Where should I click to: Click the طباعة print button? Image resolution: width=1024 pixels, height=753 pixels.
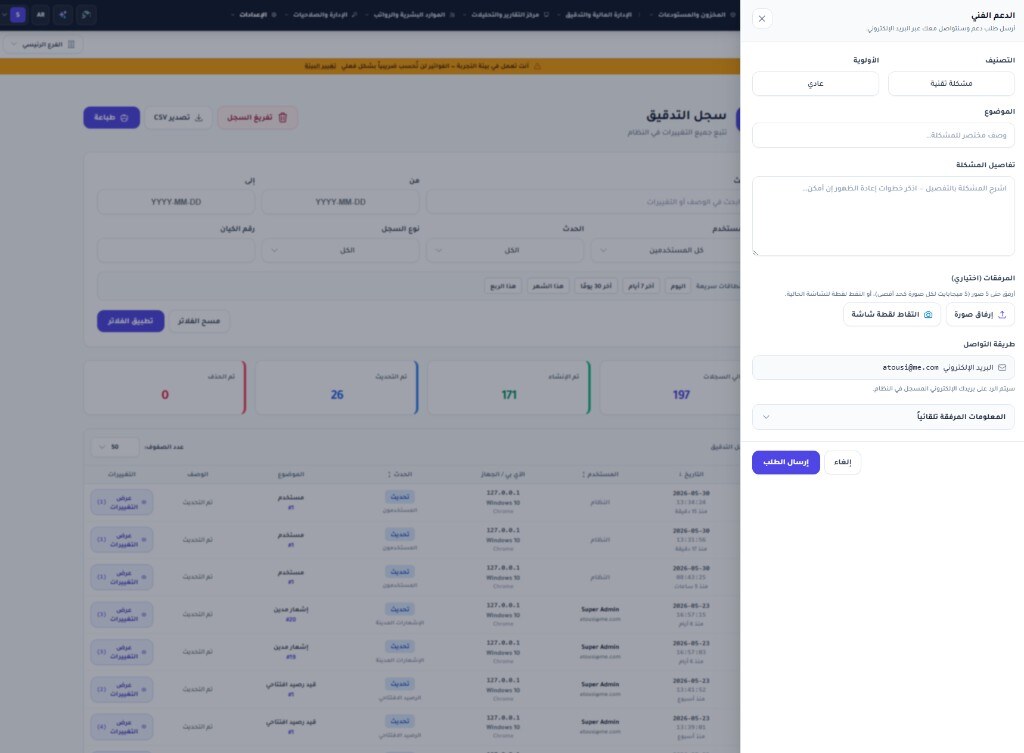click(111, 118)
